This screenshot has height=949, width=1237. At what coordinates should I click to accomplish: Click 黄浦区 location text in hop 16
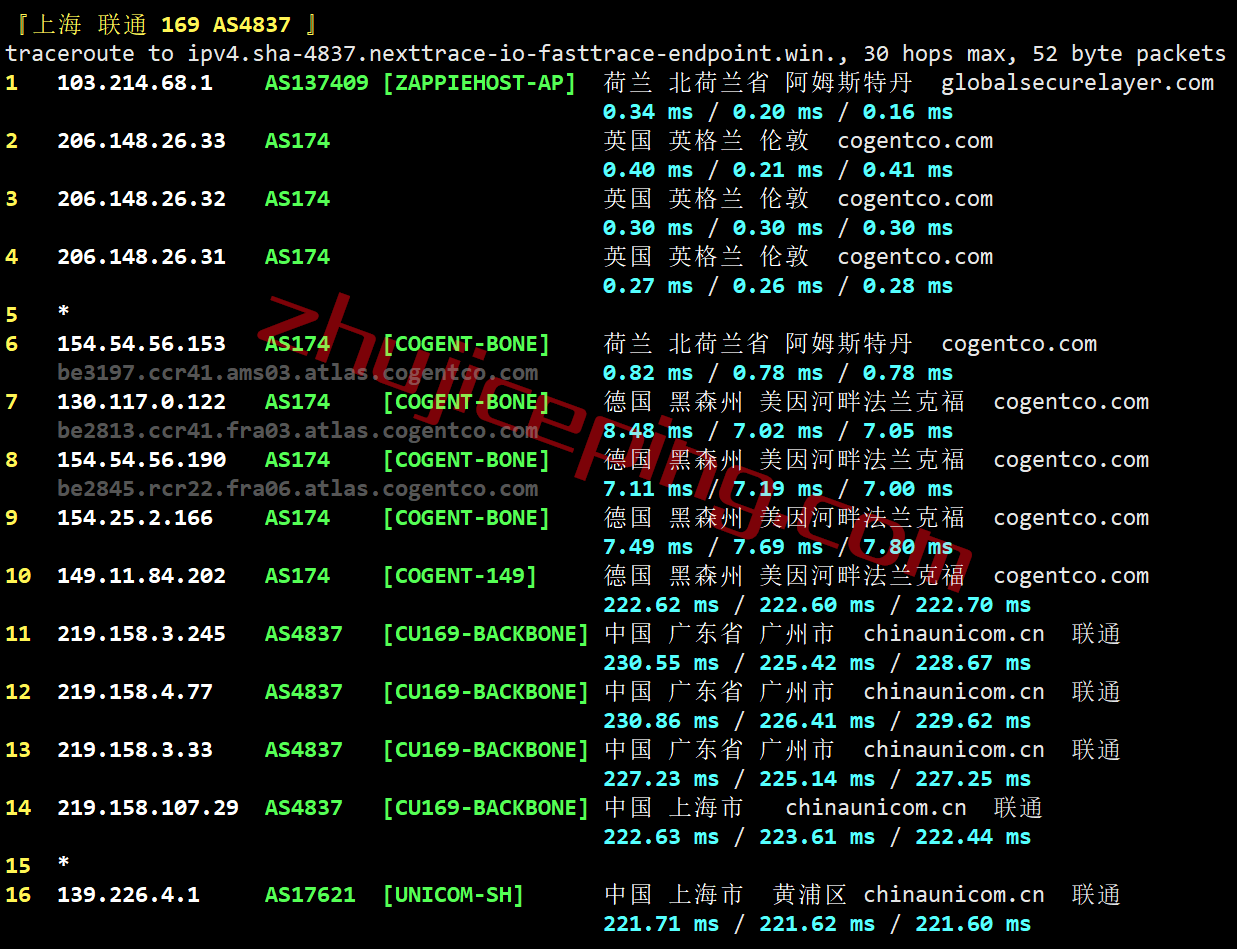(x=810, y=895)
